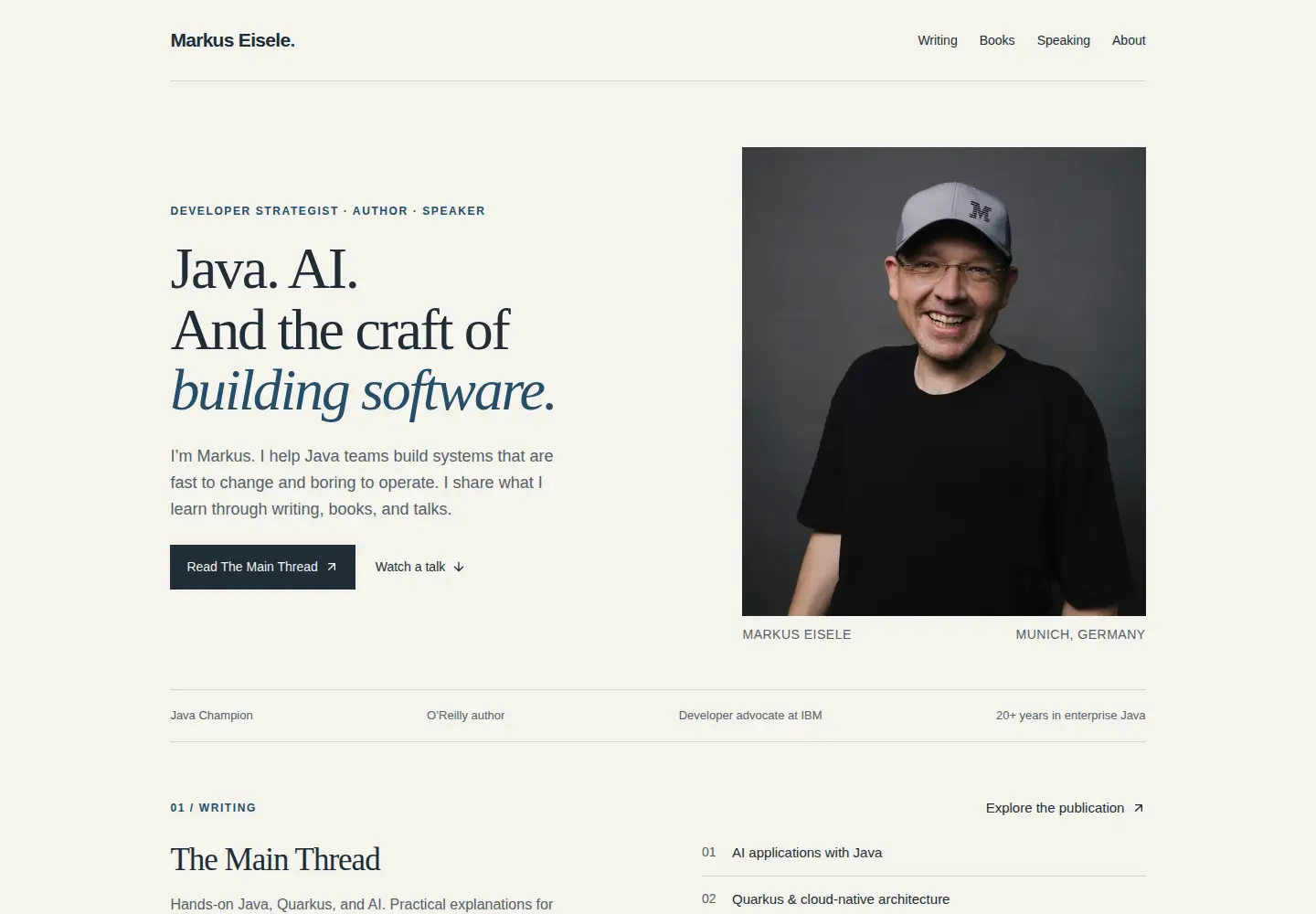Select the Quarkus & cloud-native architecture row
The image size is (1316, 914).
pyautogui.click(x=923, y=899)
